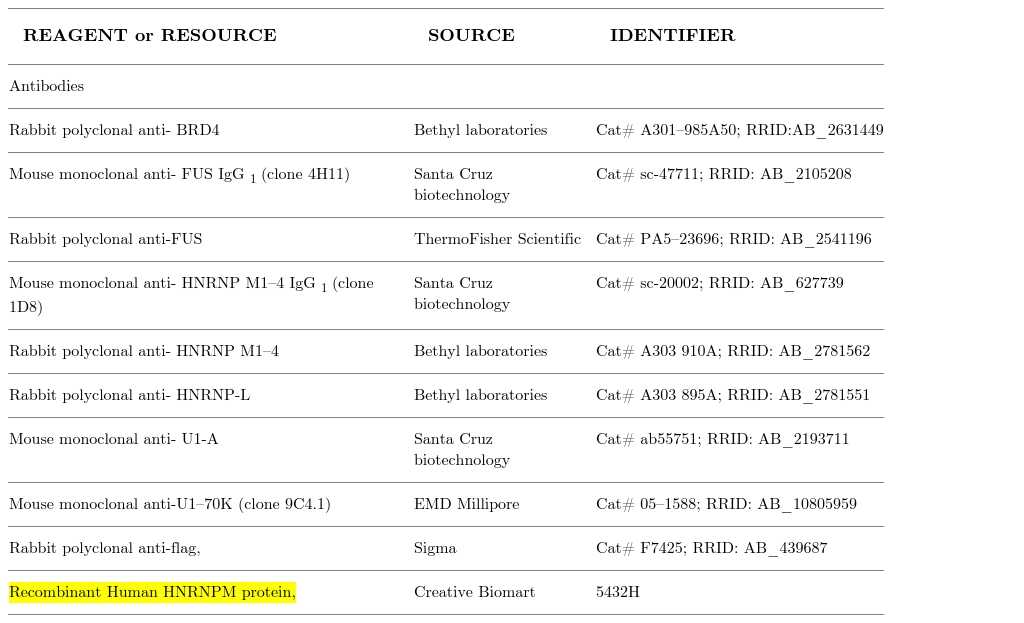Click 'Rabbit polyclonal anti-FUS' cell
The width and height of the screenshot is (1024, 623).
click(106, 239)
